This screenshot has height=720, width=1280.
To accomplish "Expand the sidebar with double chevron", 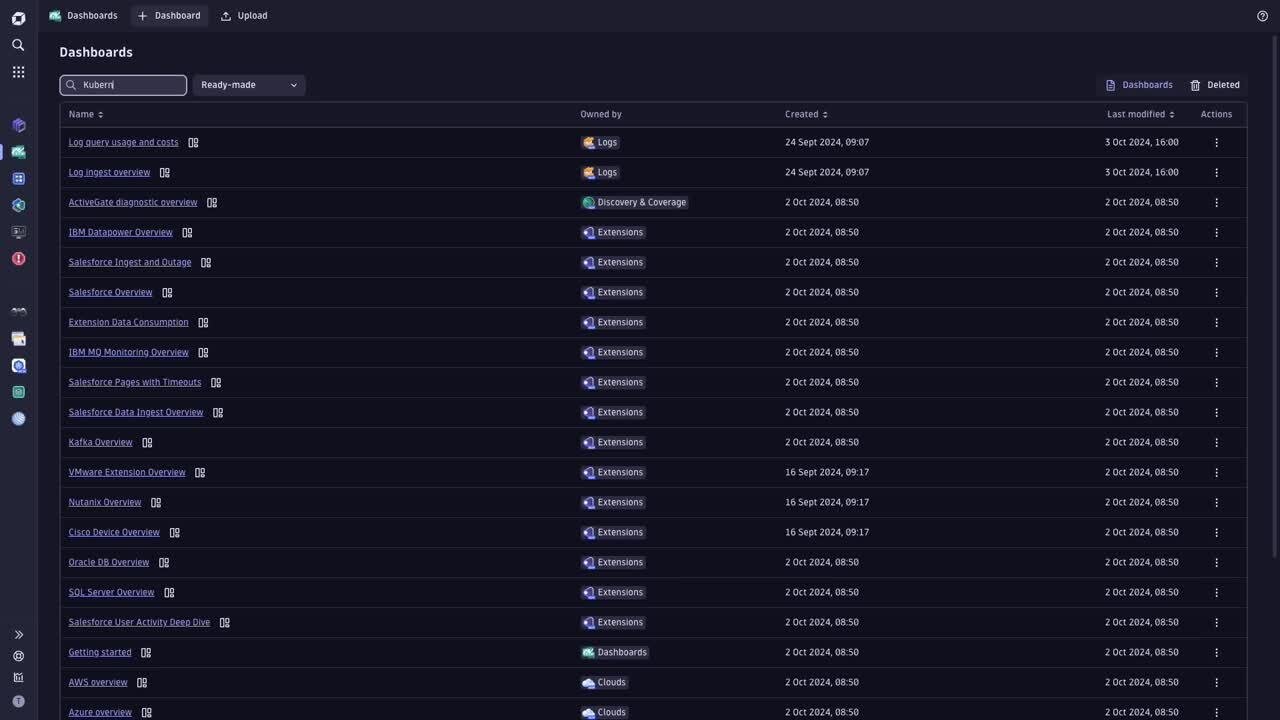I will coord(18,635).
